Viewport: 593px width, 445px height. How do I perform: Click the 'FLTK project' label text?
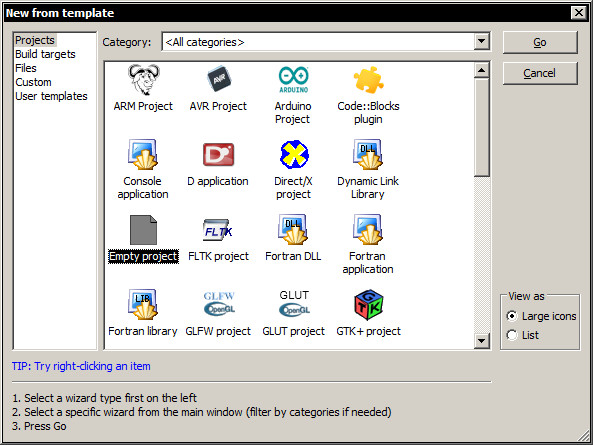click(218, 256)
